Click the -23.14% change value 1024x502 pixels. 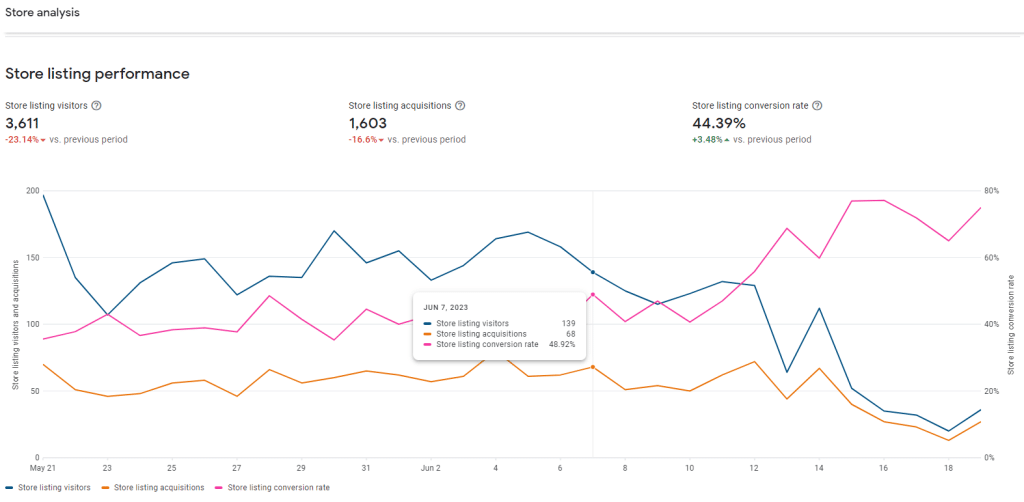pos(22,140)
